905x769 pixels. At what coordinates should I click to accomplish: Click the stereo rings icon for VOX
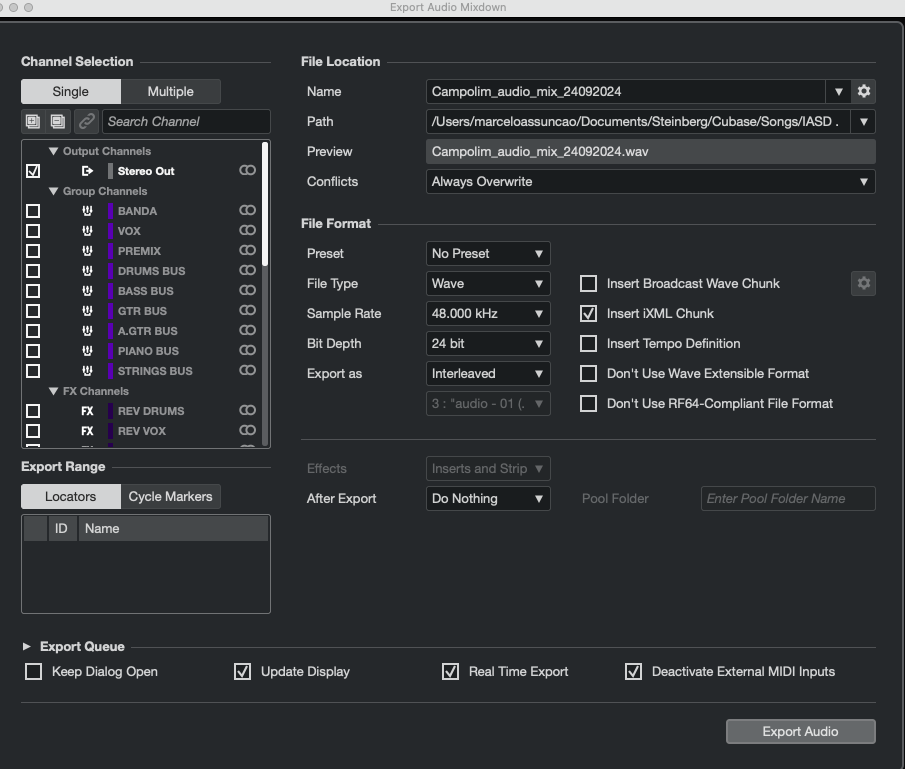point(247,231)
